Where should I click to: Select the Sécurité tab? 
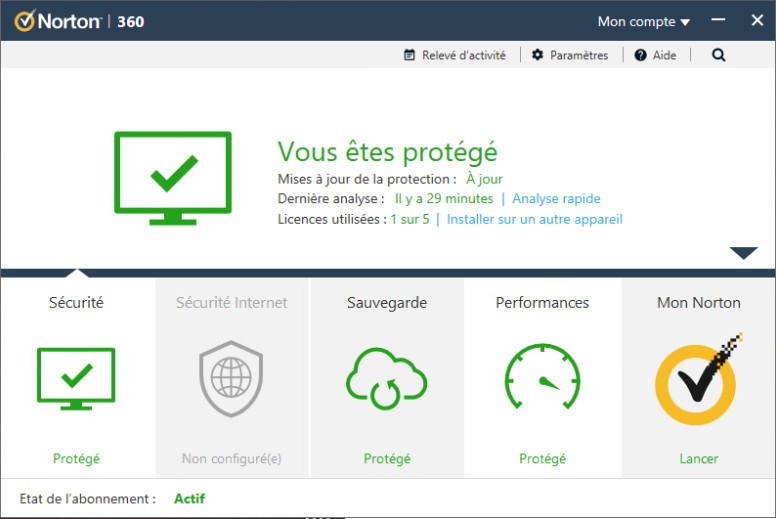(x=76, y=302)
